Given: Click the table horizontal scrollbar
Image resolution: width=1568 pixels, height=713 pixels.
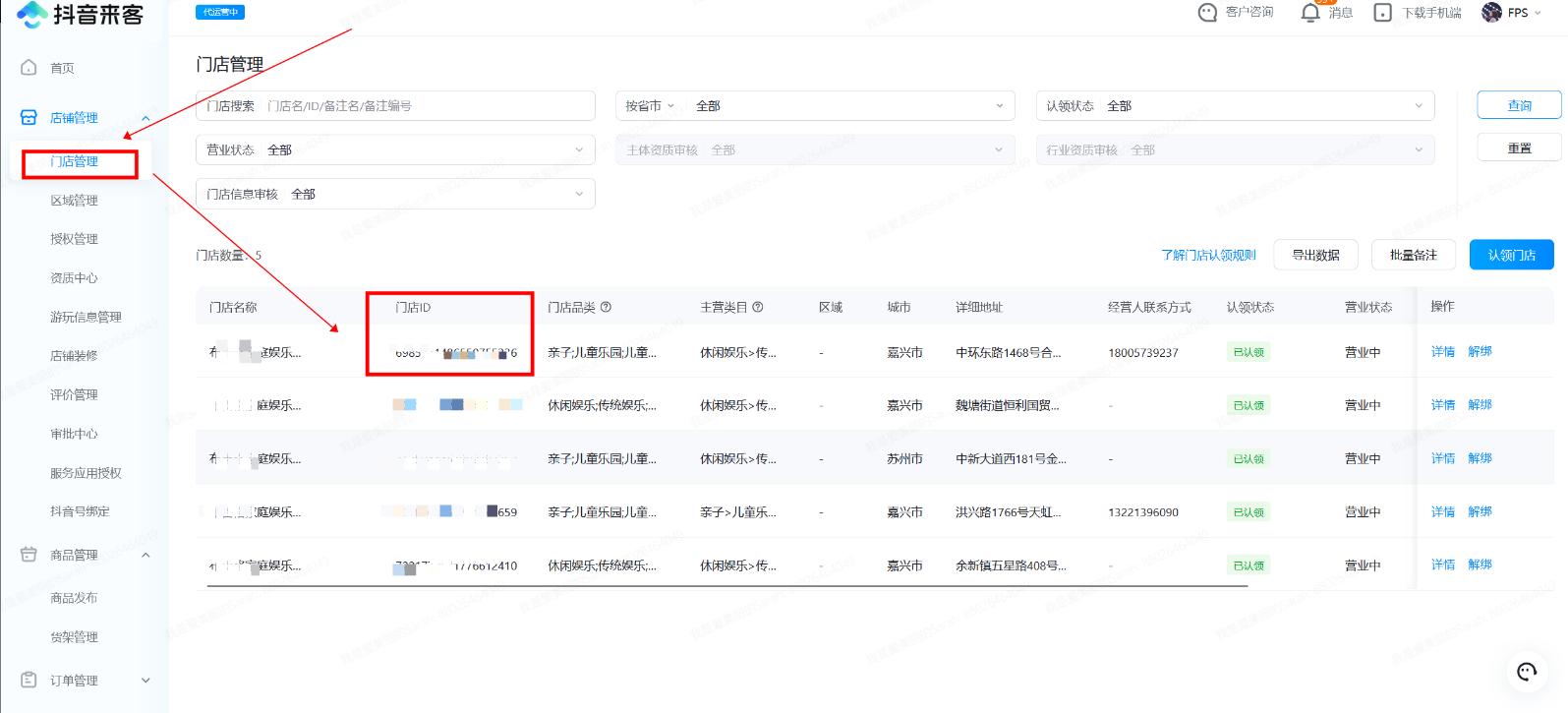Looking at the screenshot, I should tap(727, 586).
